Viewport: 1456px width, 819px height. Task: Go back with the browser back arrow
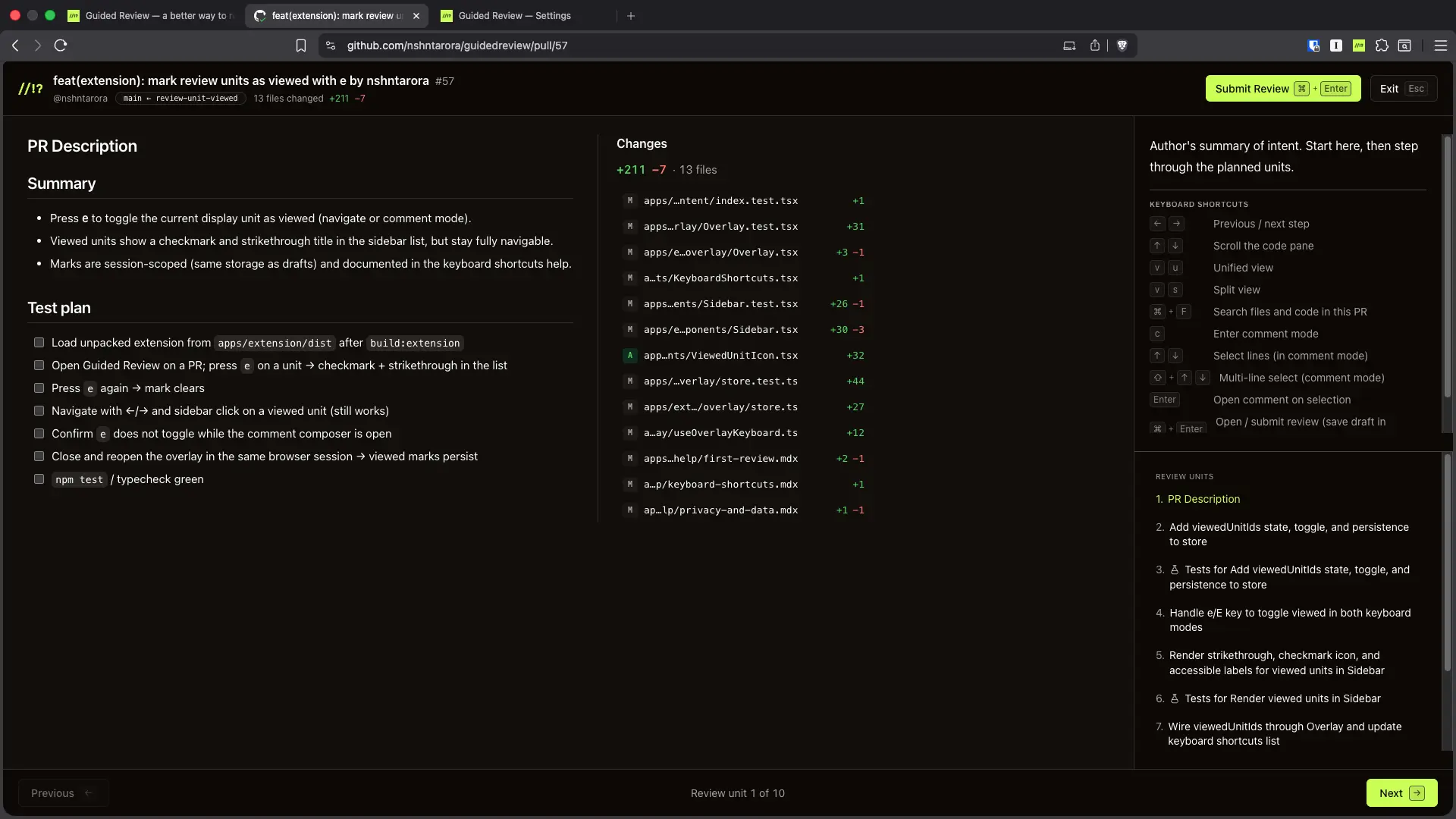[x=15, y=45]
